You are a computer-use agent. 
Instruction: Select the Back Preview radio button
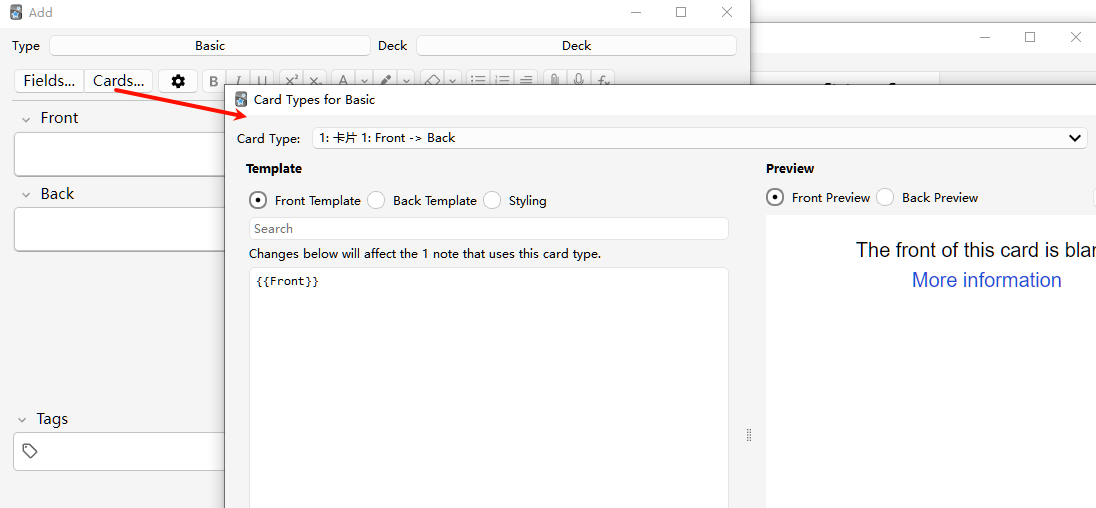(885, 198)
